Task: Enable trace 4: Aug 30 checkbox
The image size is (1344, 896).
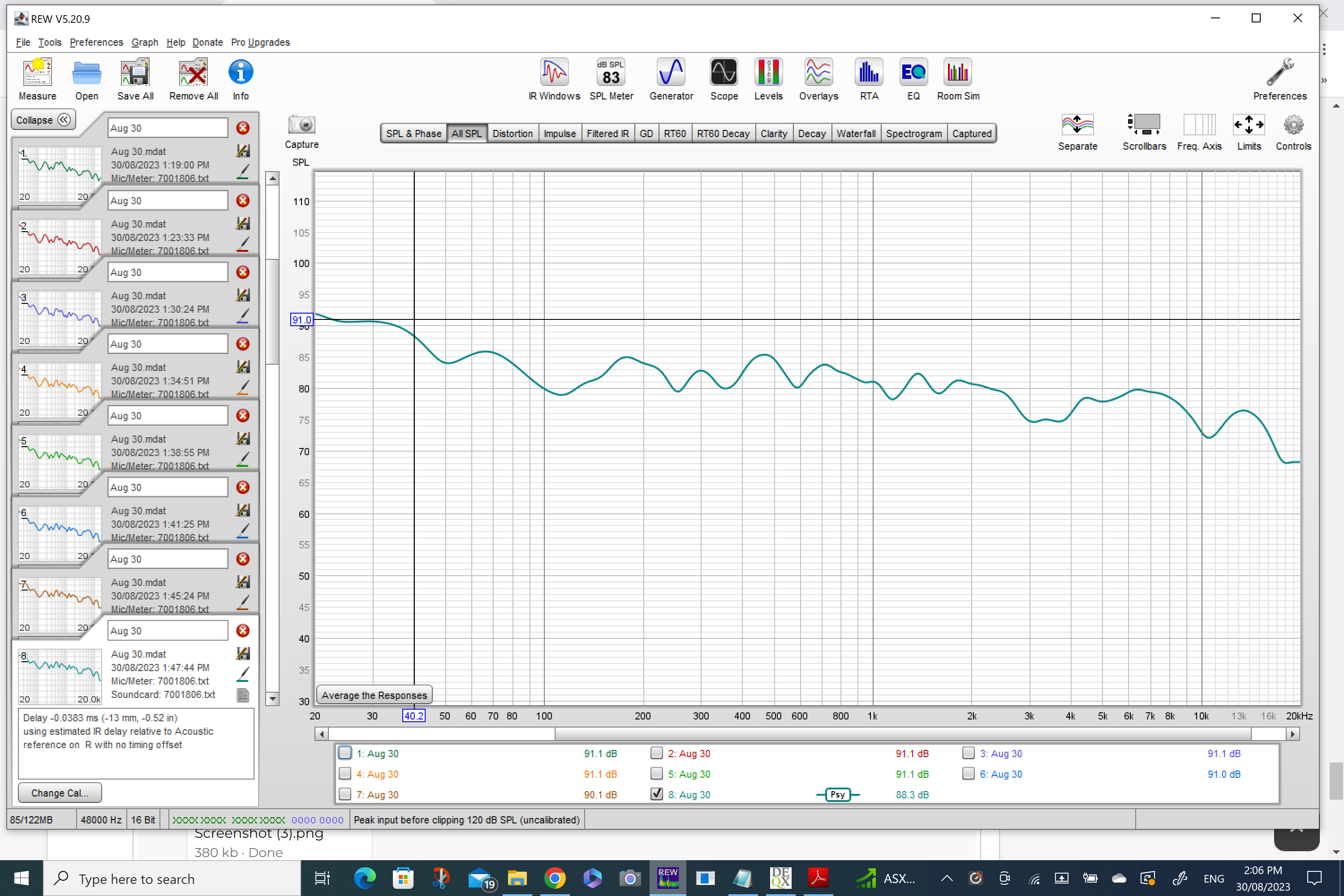Action: point(345,774)
